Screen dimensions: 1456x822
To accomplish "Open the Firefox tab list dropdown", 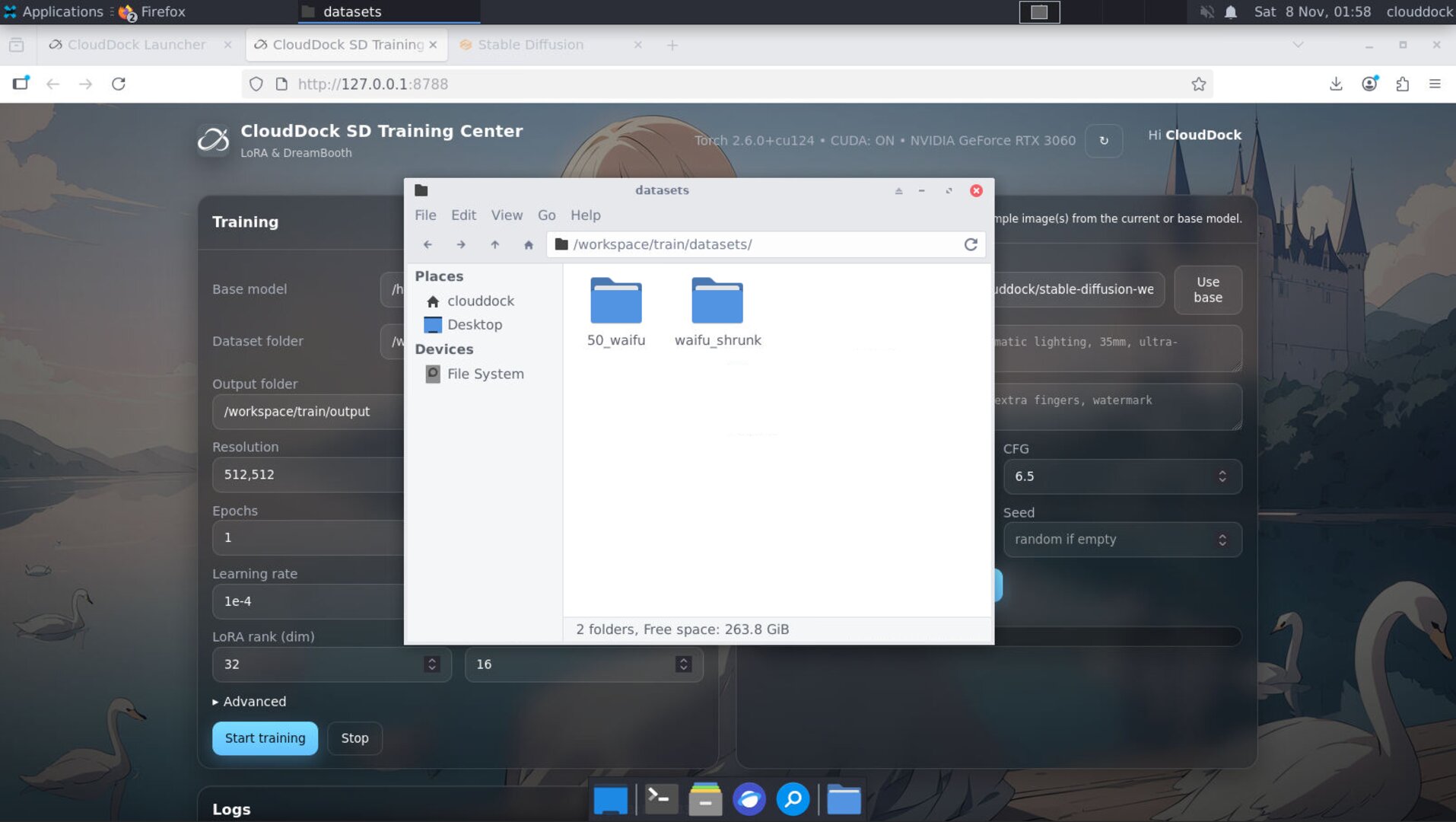I will 1298,45.
